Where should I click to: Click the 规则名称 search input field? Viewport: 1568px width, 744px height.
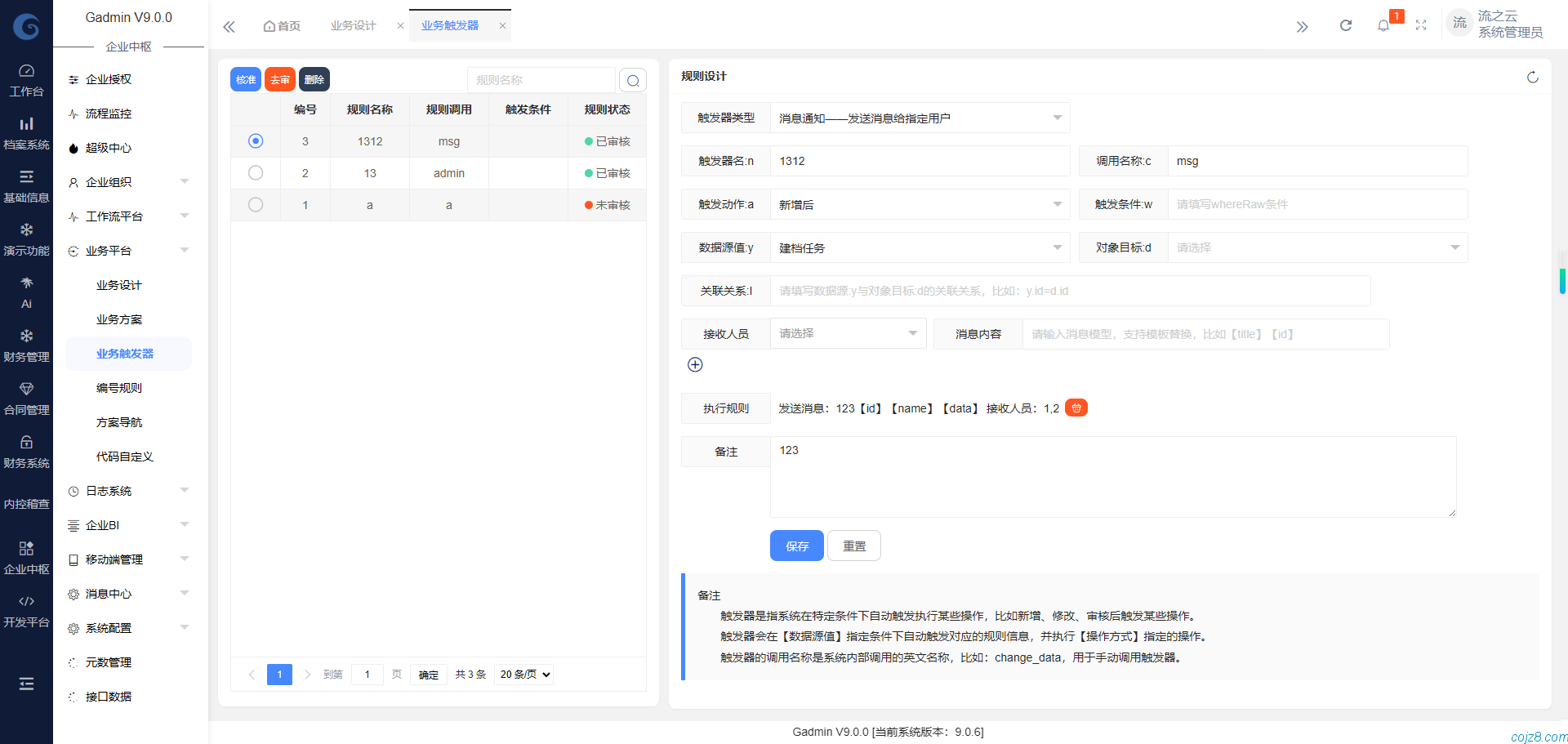pos(541,79)
